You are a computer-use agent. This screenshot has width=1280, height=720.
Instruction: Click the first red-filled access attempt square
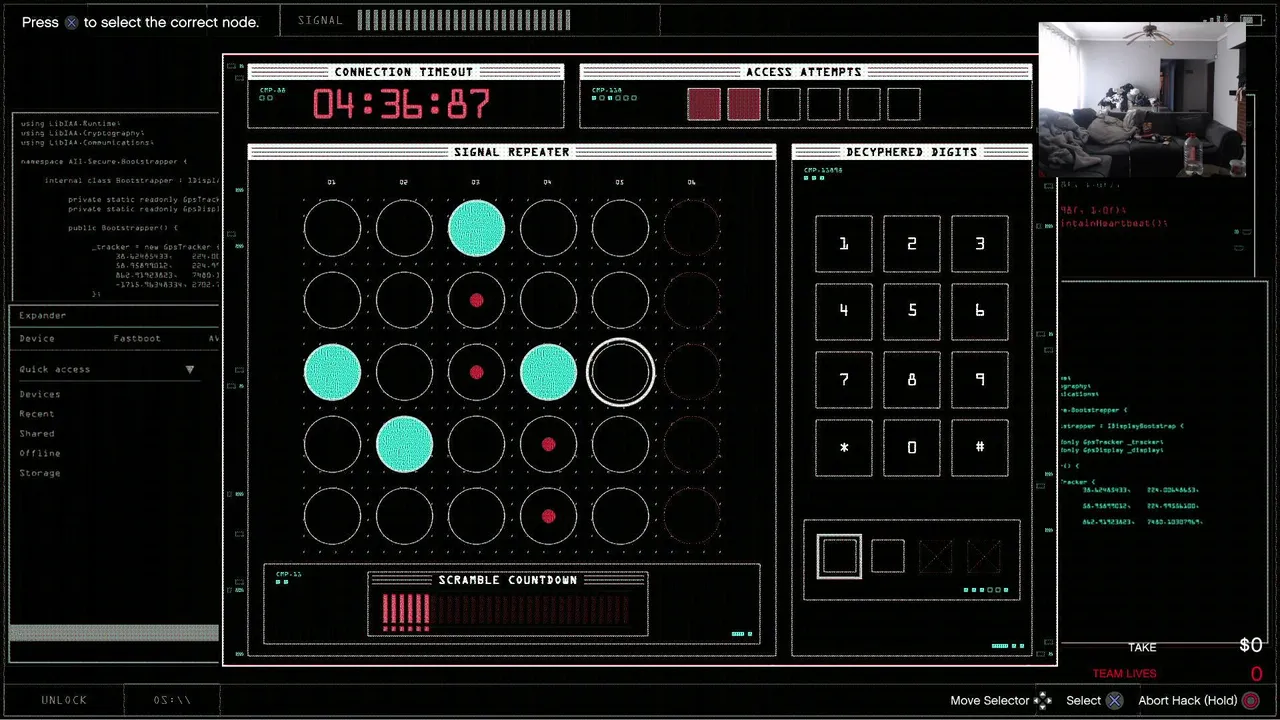coord(704,104)
